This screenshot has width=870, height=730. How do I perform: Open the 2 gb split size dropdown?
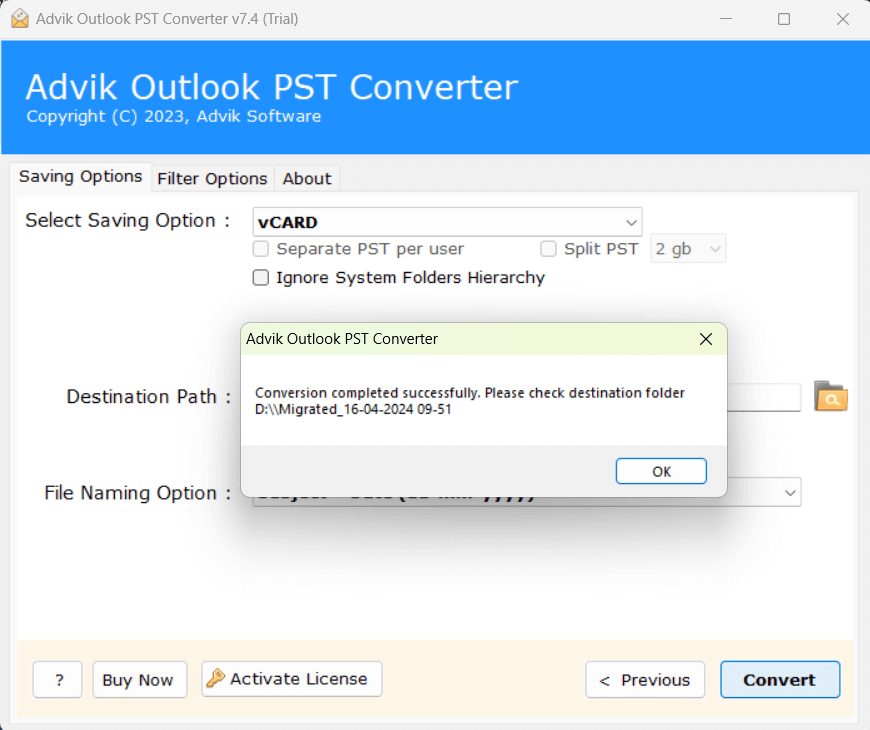point(688,249)
